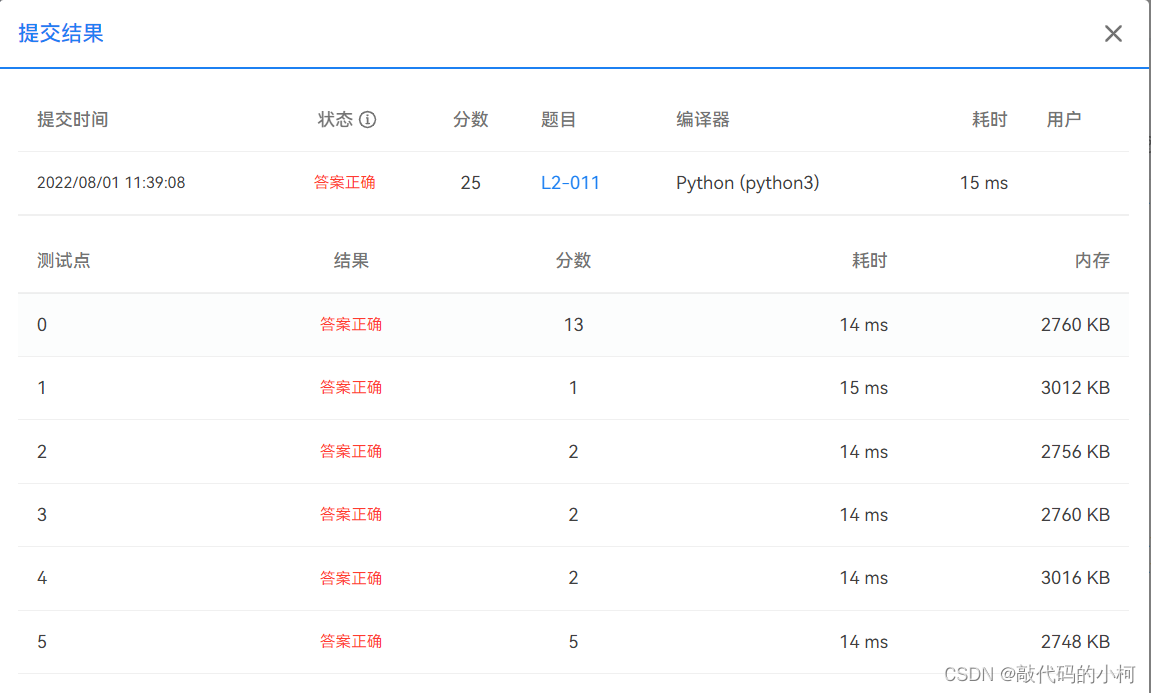Image resolution: width=1151 pixels, height=693 pixels.
Task: Select the 耗时 column header
Action: [990, 119]
